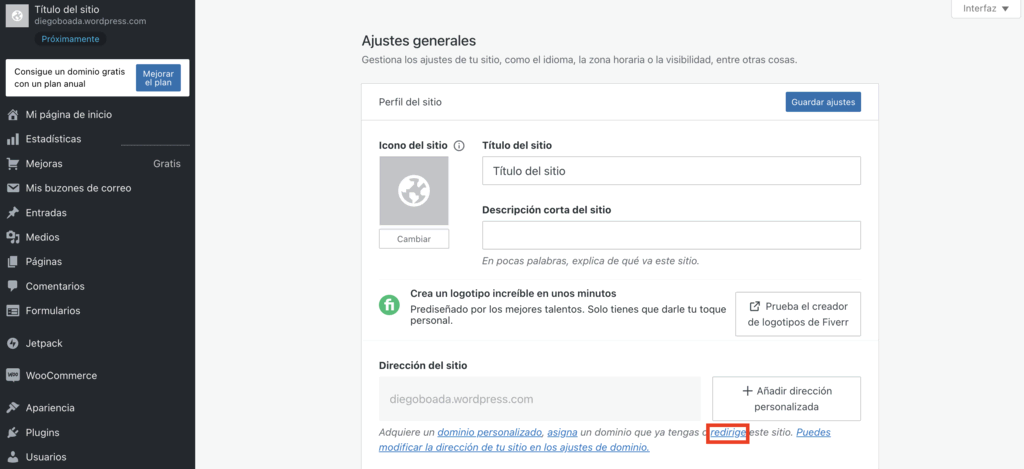Click Añadir dirección personalizada button
The width and height of the screenshot is (1024, 469).
(x=786, y=398)
